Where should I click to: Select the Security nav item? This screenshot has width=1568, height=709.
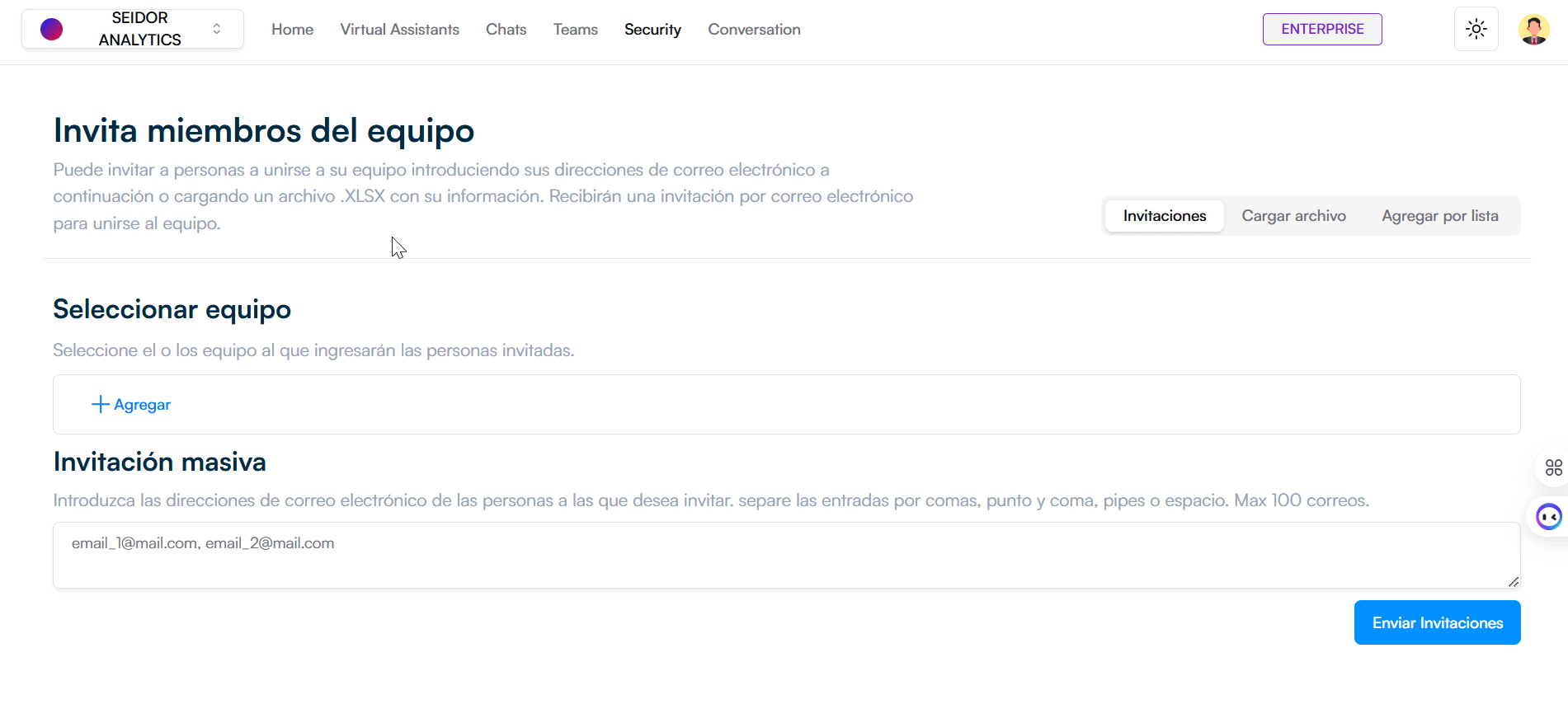[652, 30]
